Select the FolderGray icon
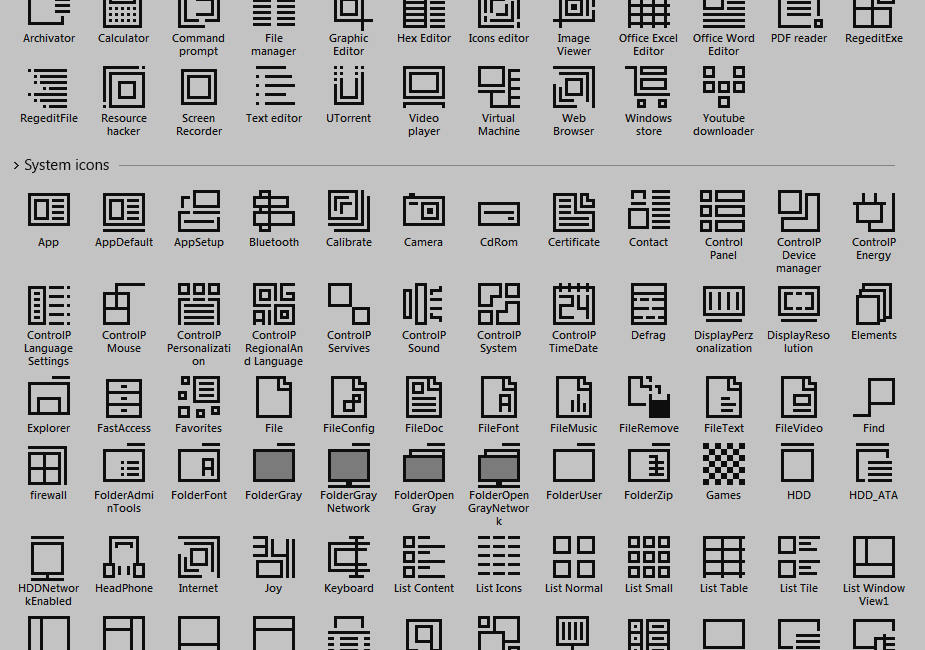This screenshot has height=650, width=925. pyautogui.click(x=274, y=464)
